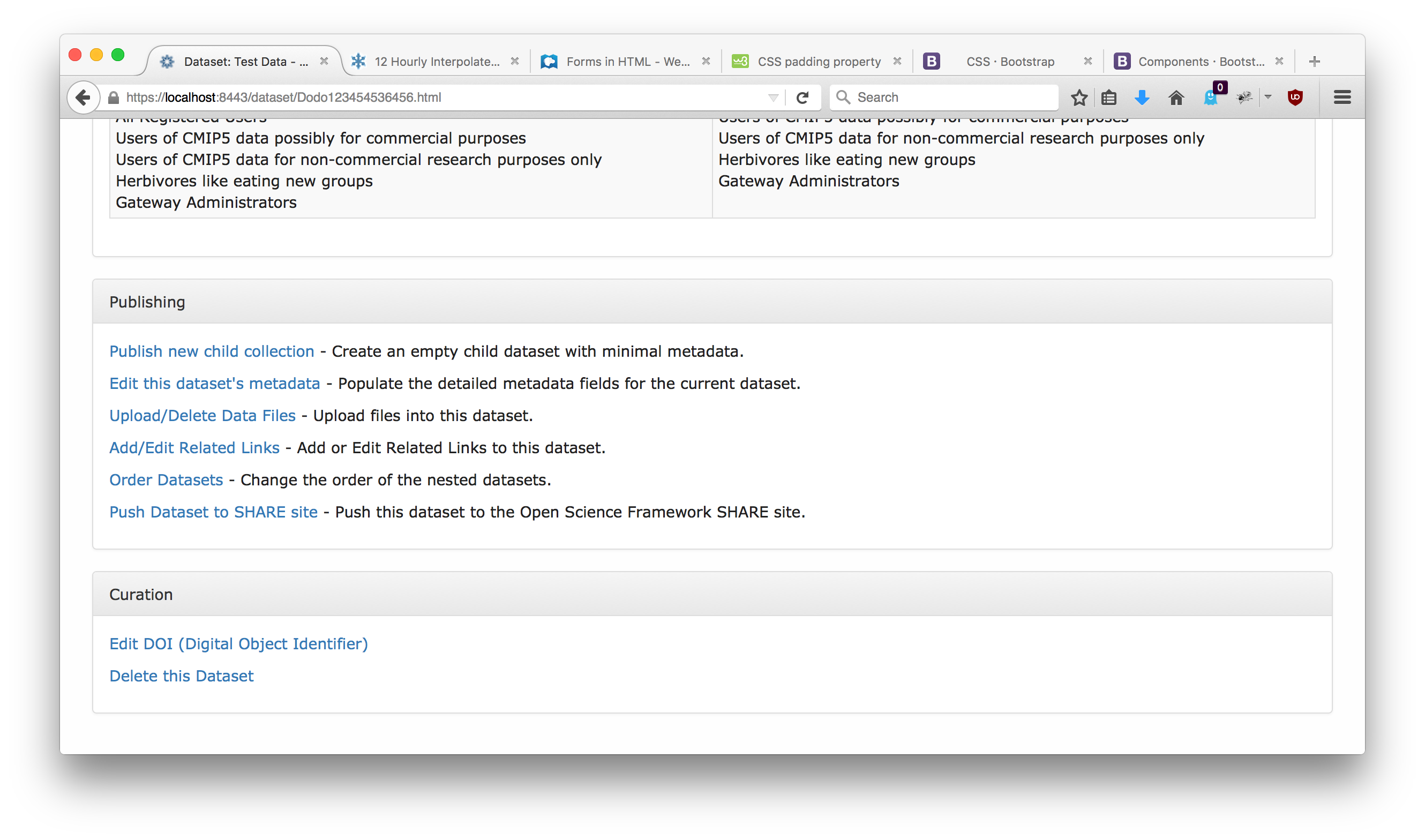Switch to the Components Bootstrap tab
The image size is (1425, 840).
(1200, 61)
